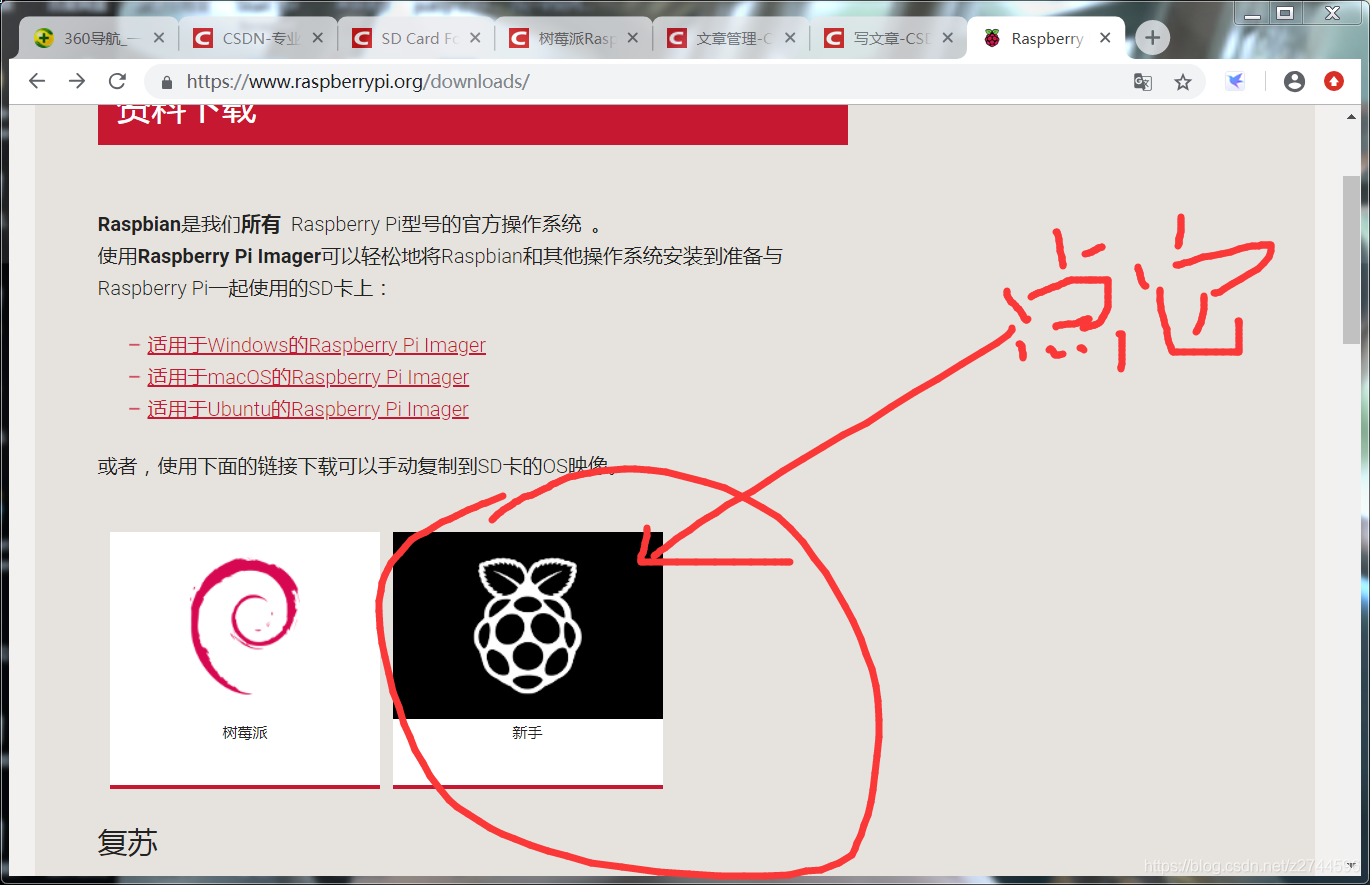The image size is (1370, 885).
Task: Switch to the 写文章-CSDN tab
Action: coord(889,38)
